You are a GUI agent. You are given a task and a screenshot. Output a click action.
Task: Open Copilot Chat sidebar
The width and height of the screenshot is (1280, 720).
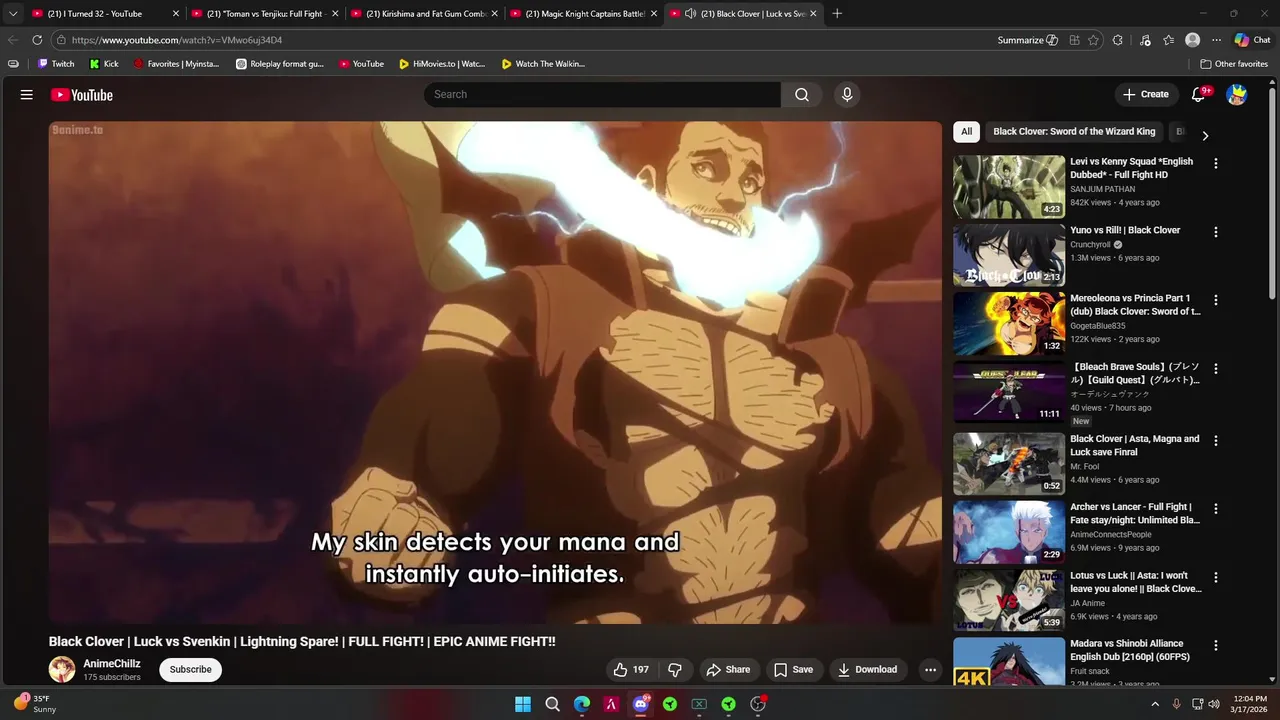[x=1252, y=40]
